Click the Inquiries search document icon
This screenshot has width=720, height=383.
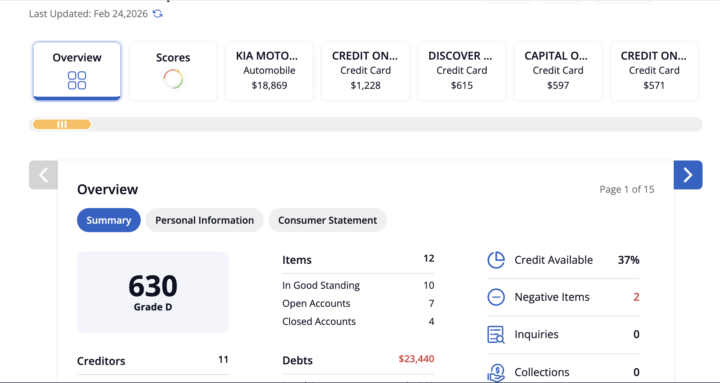[x=496, y=334]
